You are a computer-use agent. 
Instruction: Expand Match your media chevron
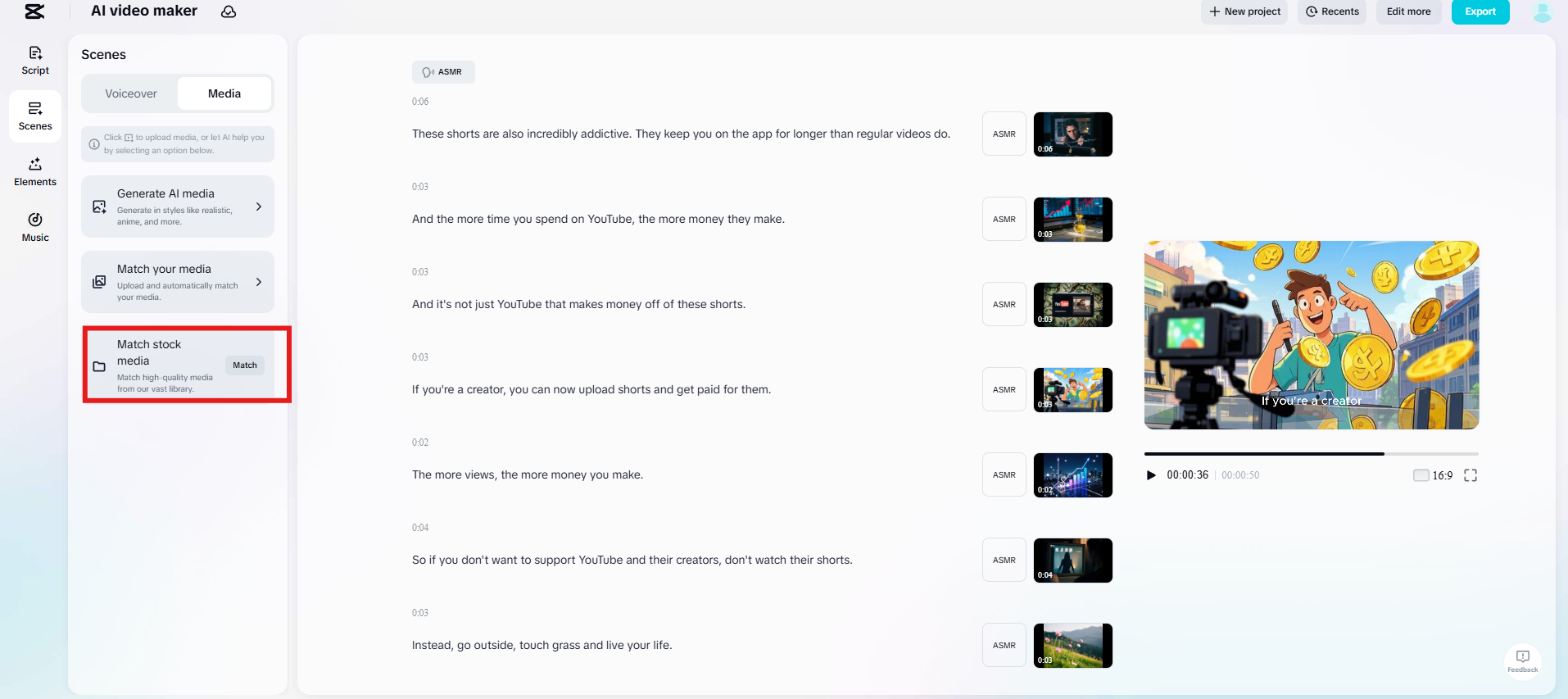[259, 282]
